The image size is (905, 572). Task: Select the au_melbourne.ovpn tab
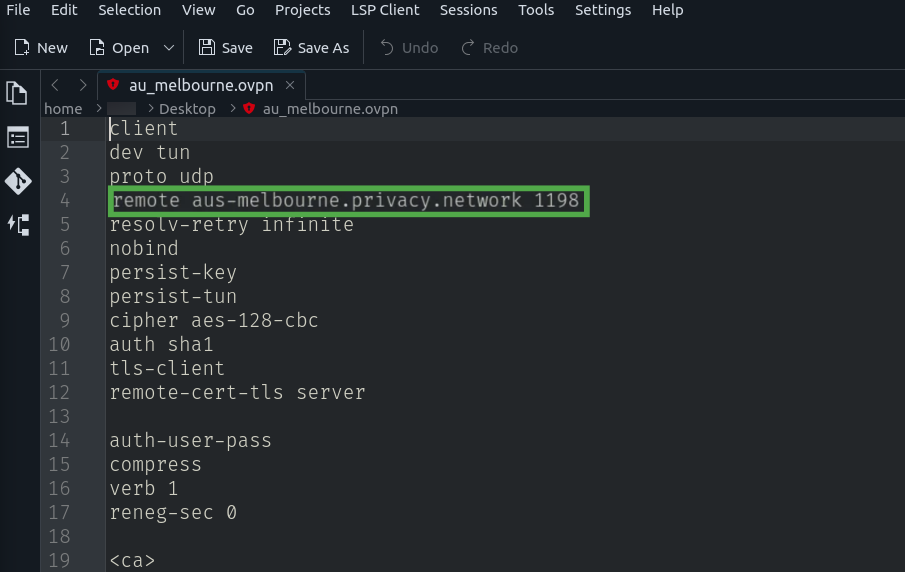201,85
